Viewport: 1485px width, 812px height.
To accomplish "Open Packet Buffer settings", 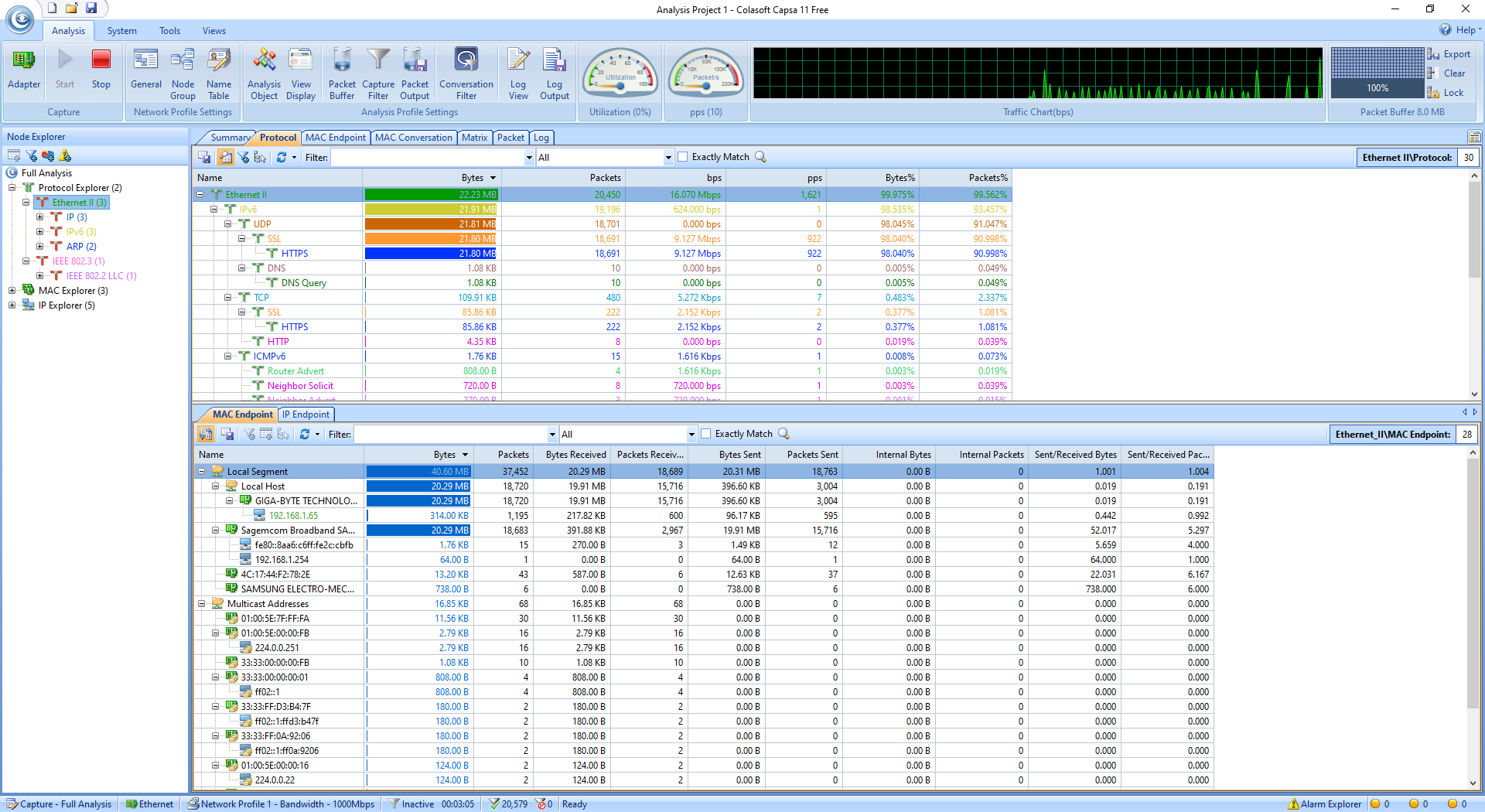I will tap(342, 73).
